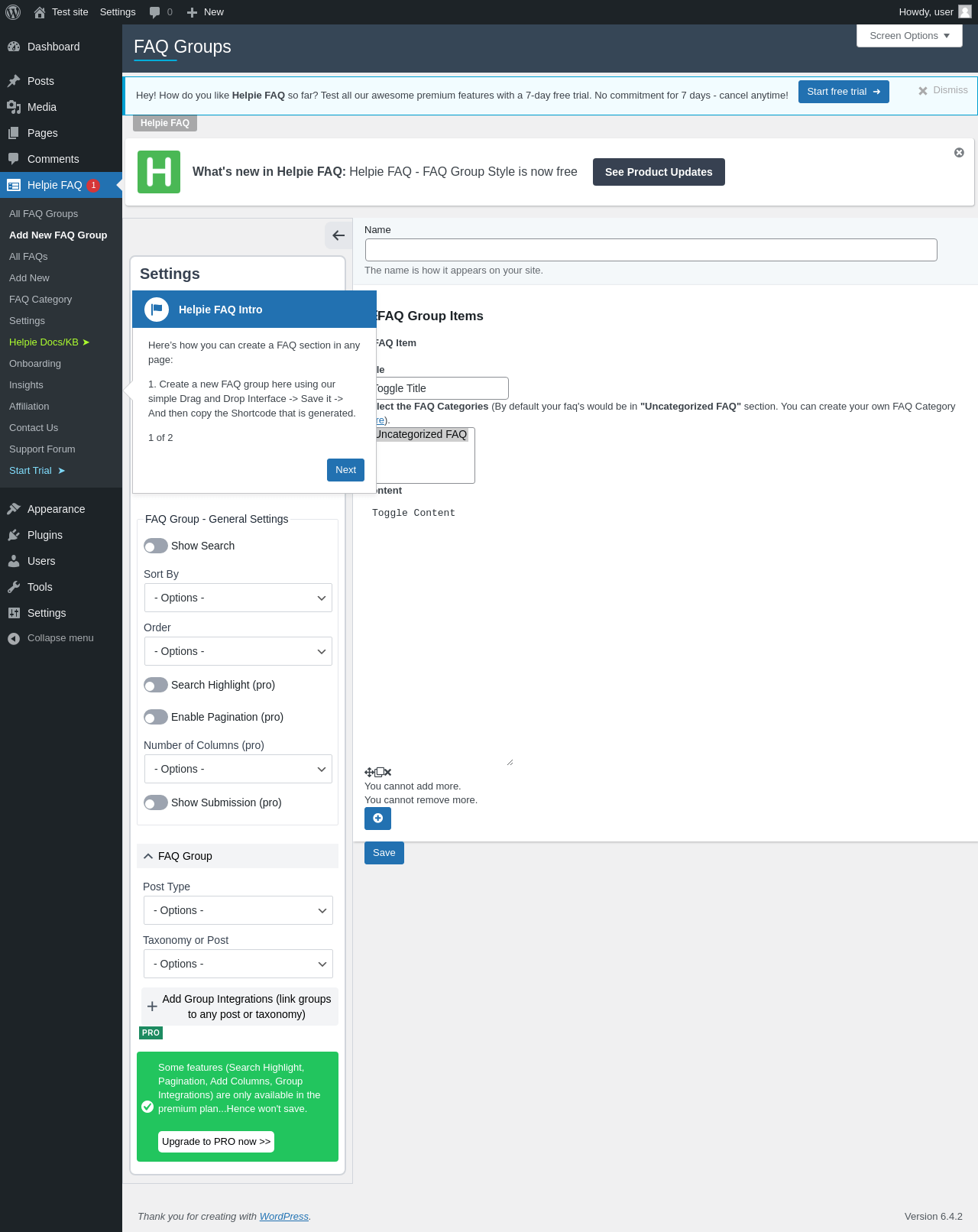978x1232 pixels.
Task: Open the Sort By options dropdown
Action: [x=238, y=598]
